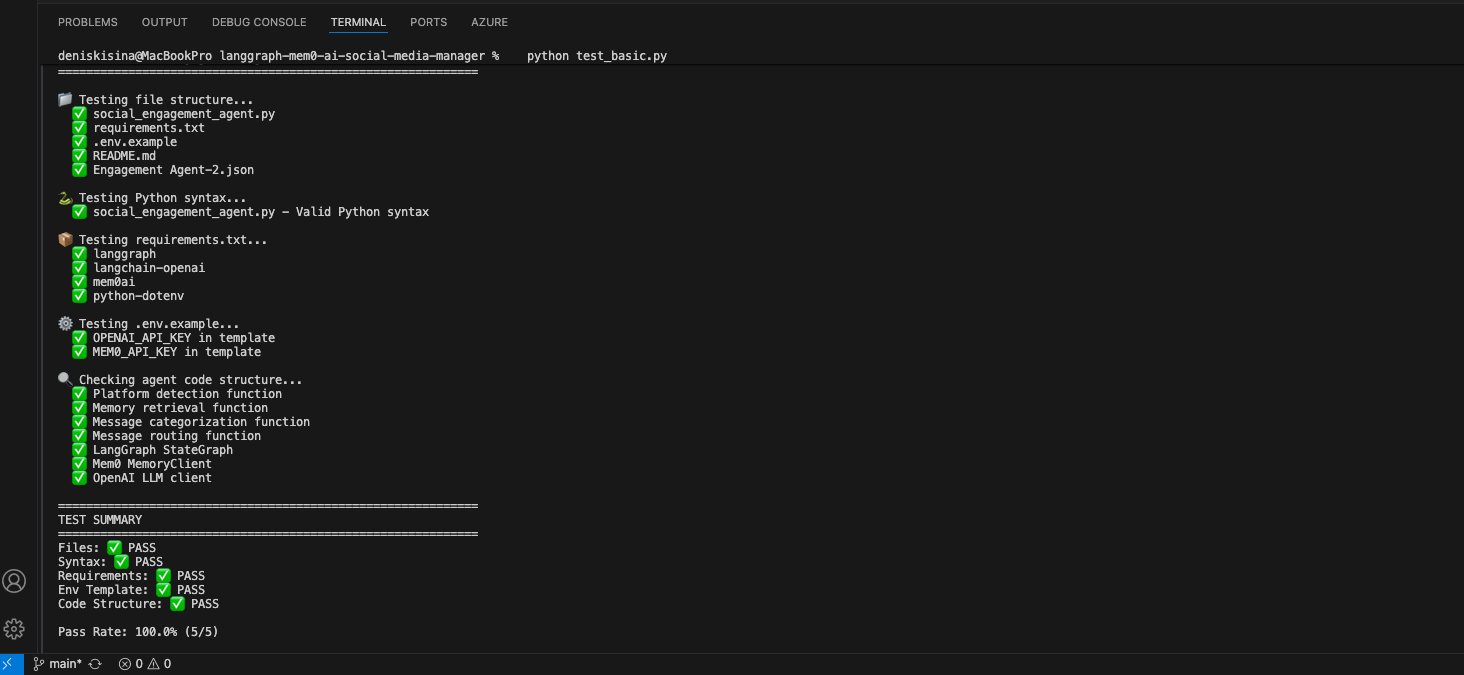This screenshot has width=1464, height=675.
Task: Click the green checkmark beside langgraph
Action: click(79, 253)
